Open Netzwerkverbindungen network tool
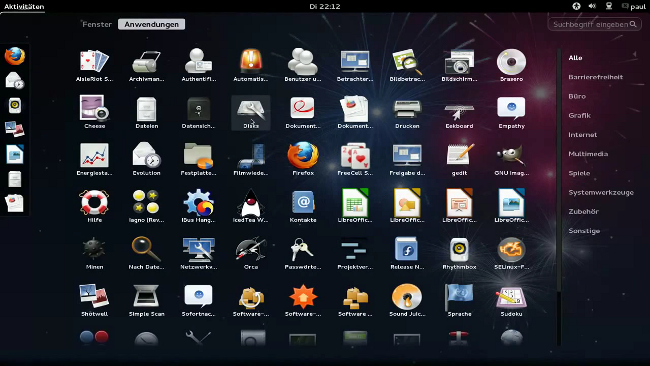Image resolution: width=650 pixels, height=366 pixels. coord(199,253)
